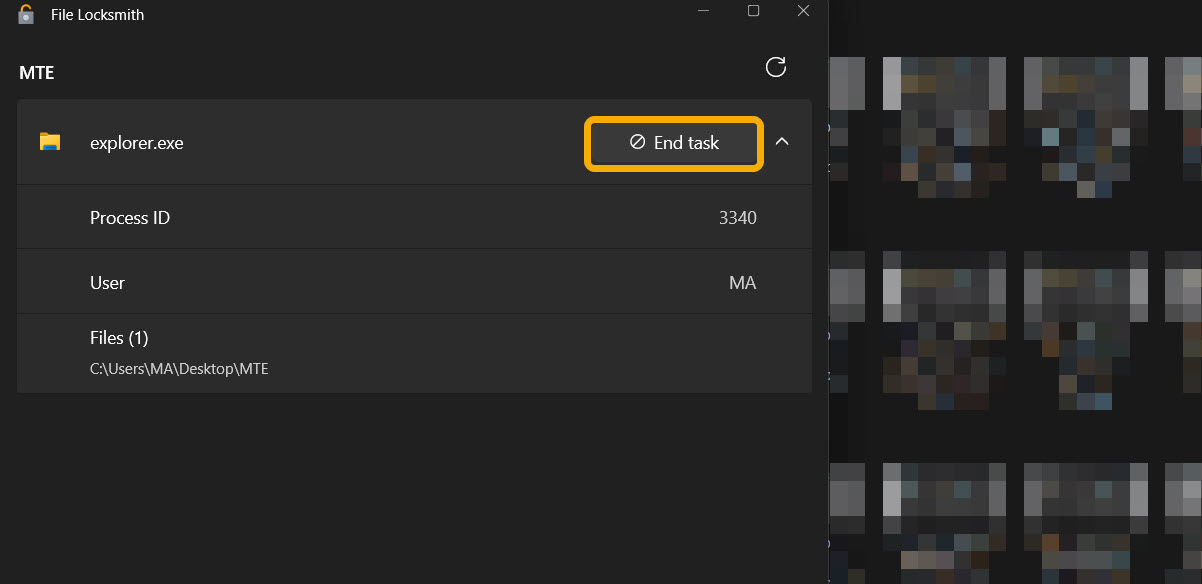This screenshot has width=1202, height=584.
Task: Click the folder icon next to explorer.exe
Action: 50,142
